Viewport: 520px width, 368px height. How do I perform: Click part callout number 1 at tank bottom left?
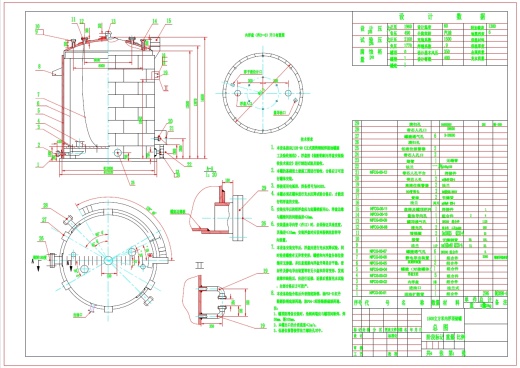click(38, 164)
